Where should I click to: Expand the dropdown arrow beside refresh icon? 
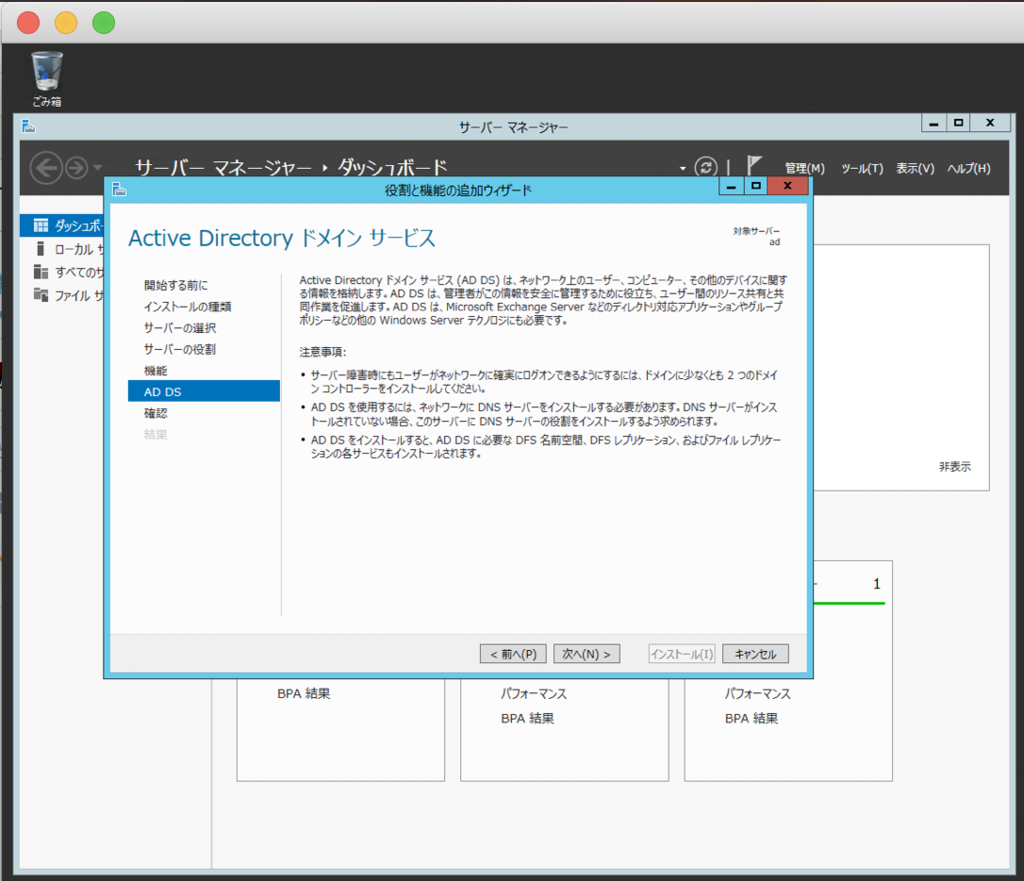tap(682, 168)
